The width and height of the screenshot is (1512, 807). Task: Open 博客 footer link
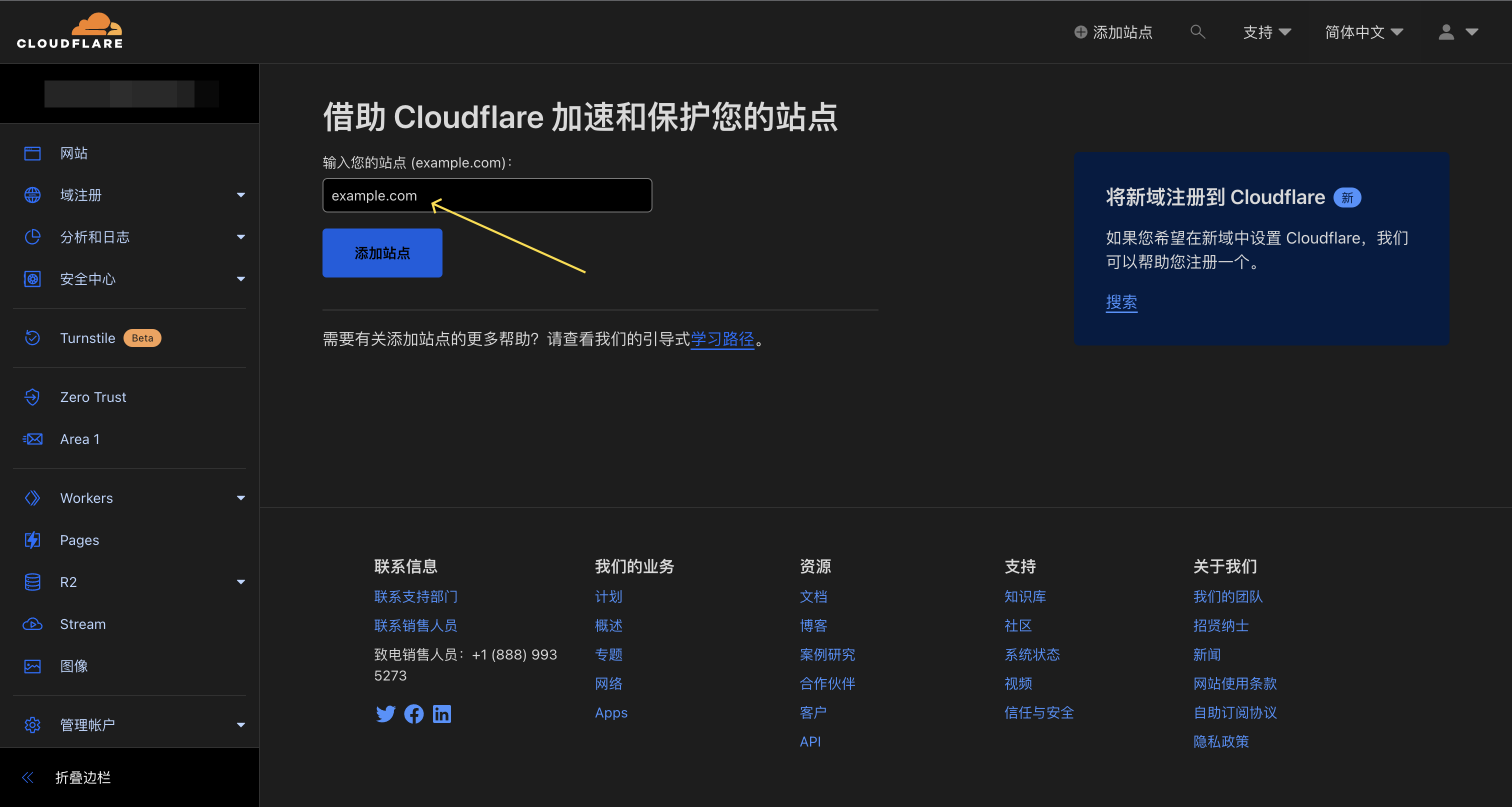(814, 625)
